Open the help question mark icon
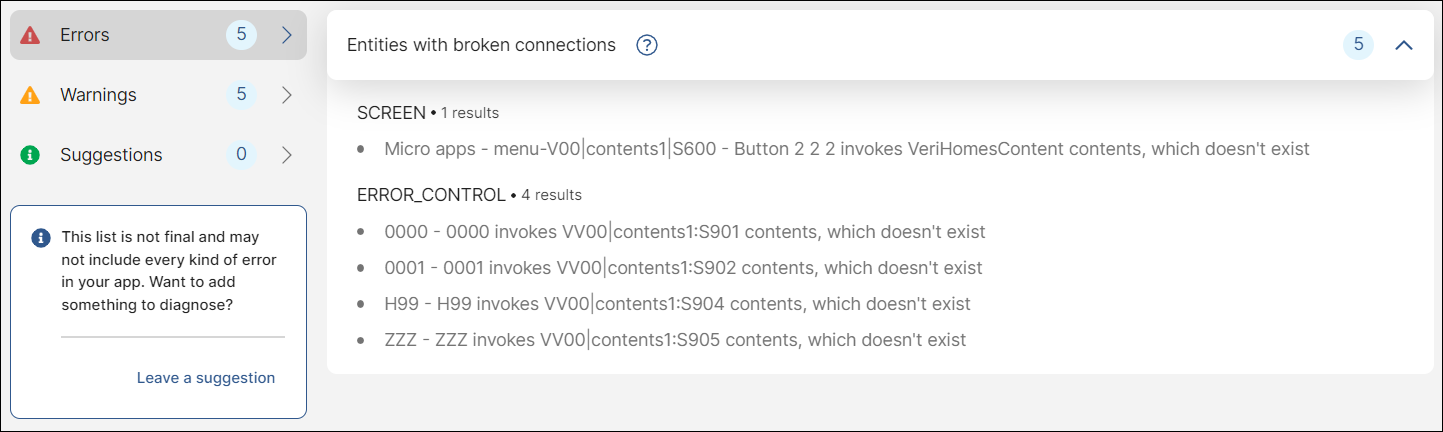This screenshot has height=432, width=1443. [x=647, y=45]
